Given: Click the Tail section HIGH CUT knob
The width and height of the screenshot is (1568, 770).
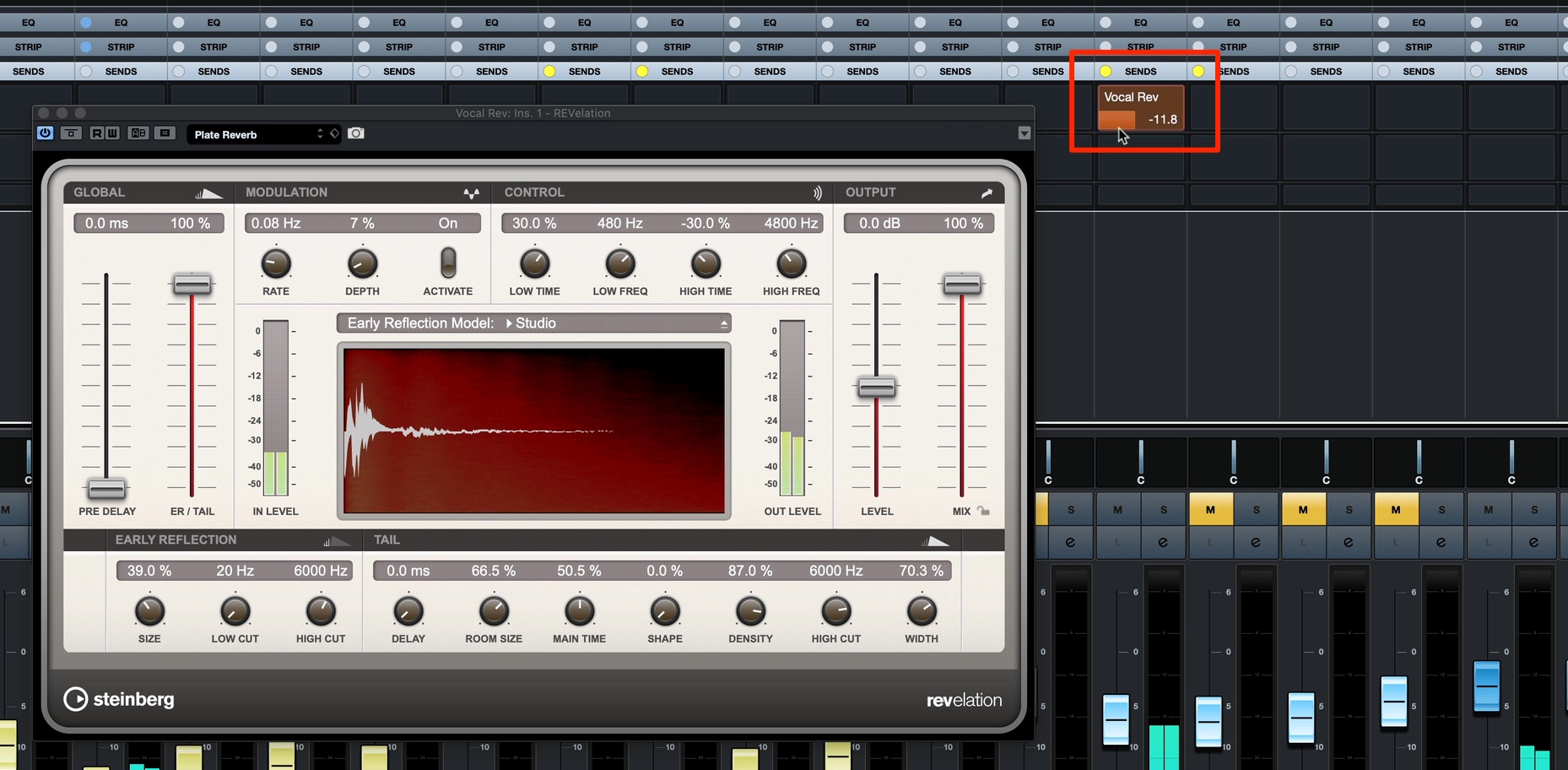Looking at the screenshot, I should (836, 610).
